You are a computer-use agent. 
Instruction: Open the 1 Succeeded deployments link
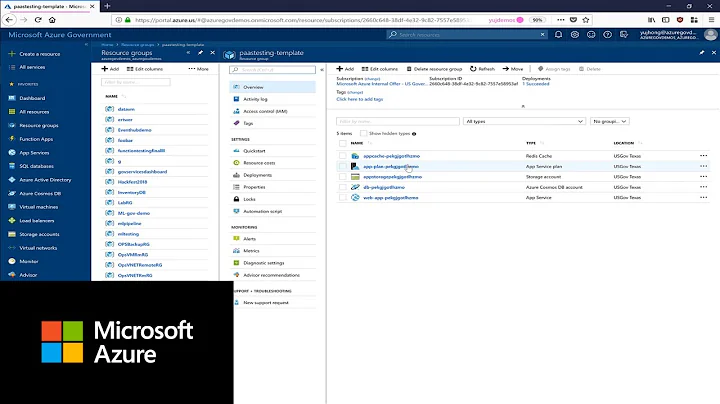tap(535, 84)
